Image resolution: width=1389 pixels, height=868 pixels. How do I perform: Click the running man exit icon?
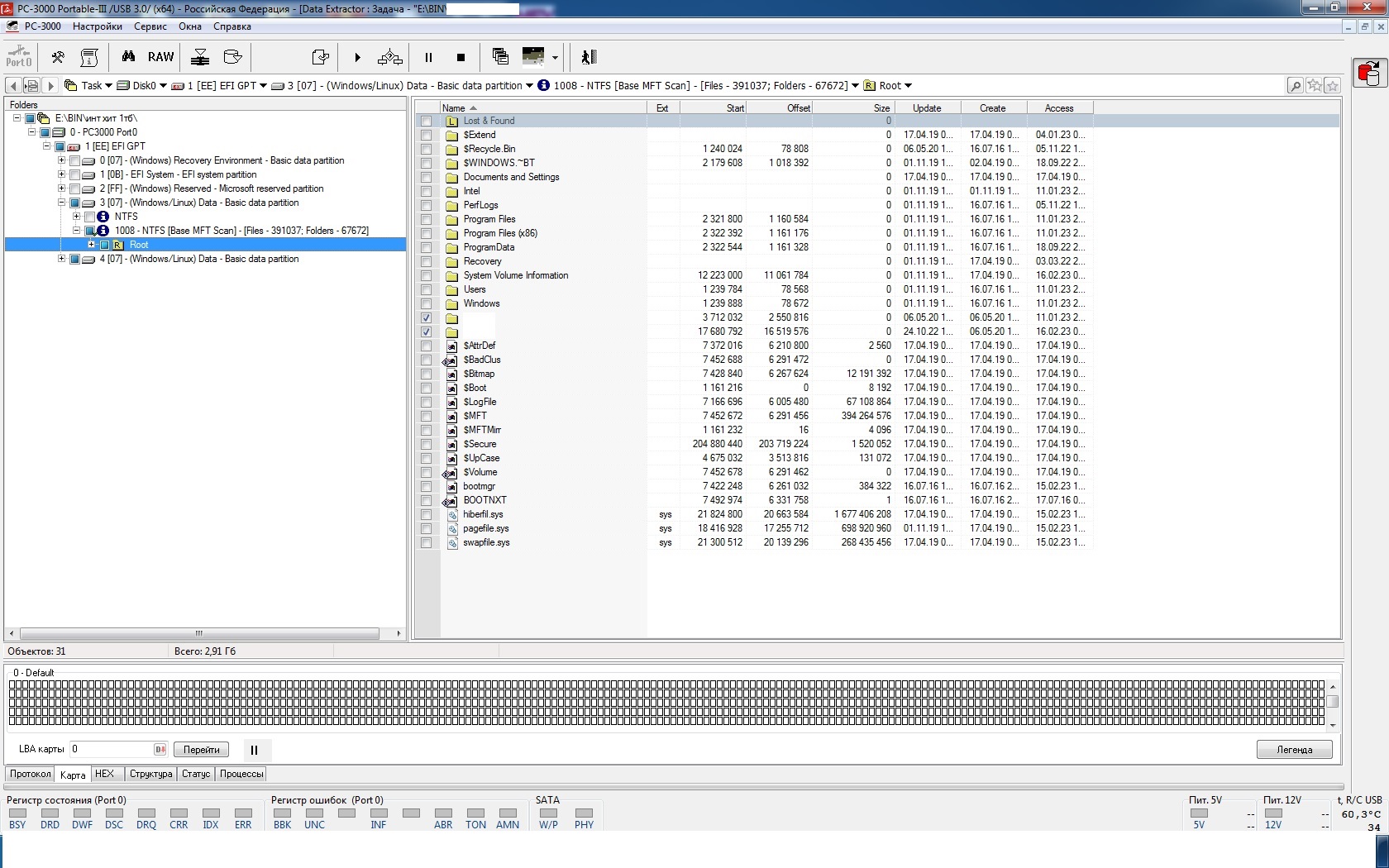tap(589, 57)
